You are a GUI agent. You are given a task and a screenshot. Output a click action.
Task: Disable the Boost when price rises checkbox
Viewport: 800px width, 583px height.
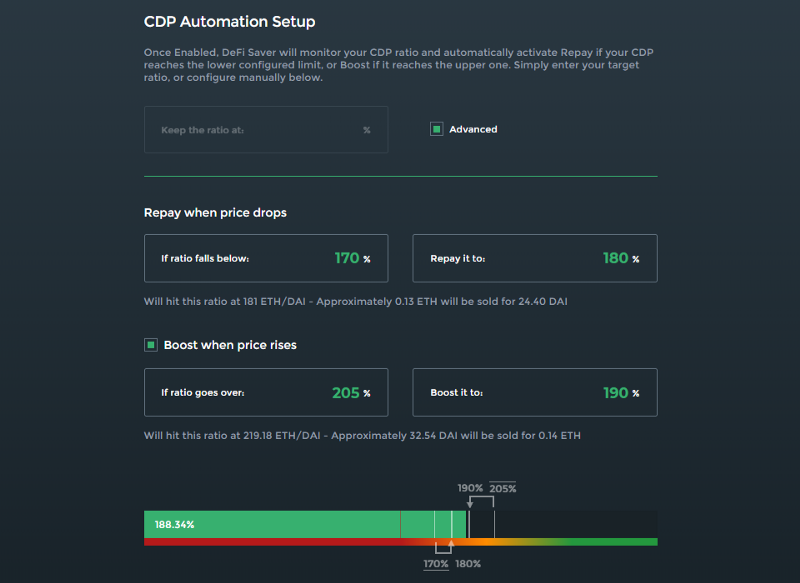click(151, 345)
